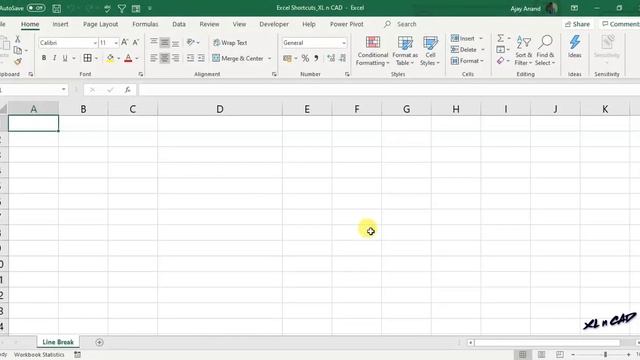
Task: Switch to Page Break Preview
Action: click(560, 355)
